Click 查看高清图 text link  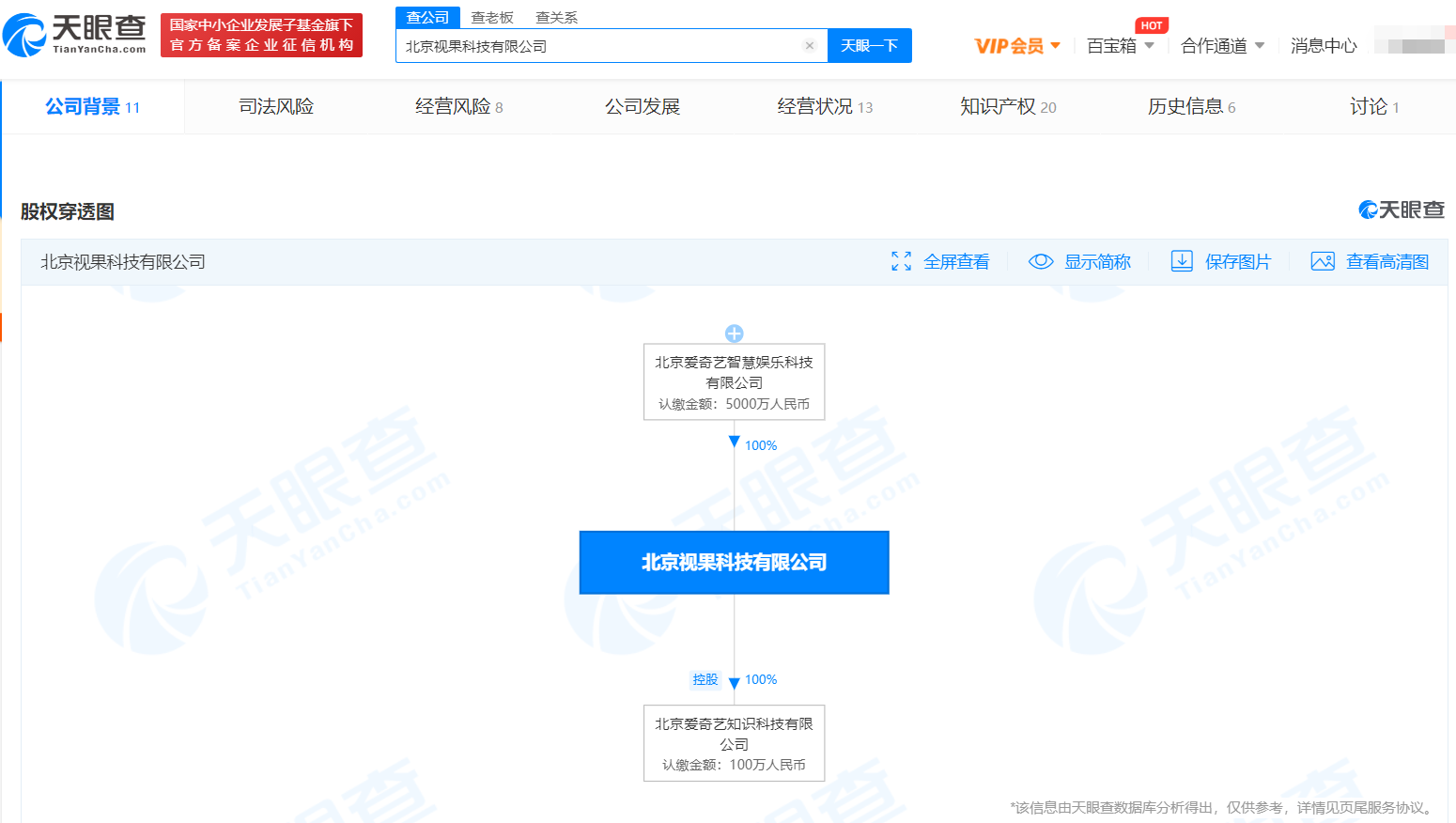tap(1387, 262)
